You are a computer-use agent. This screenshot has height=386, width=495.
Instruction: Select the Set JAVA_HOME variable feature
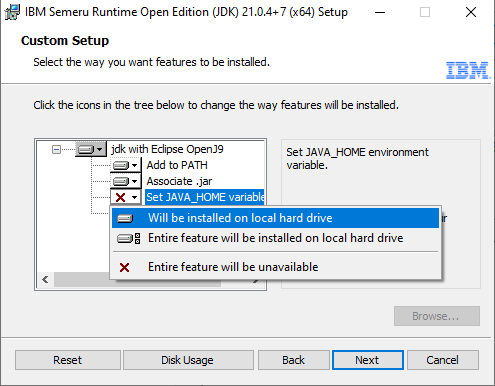[205, 197]
